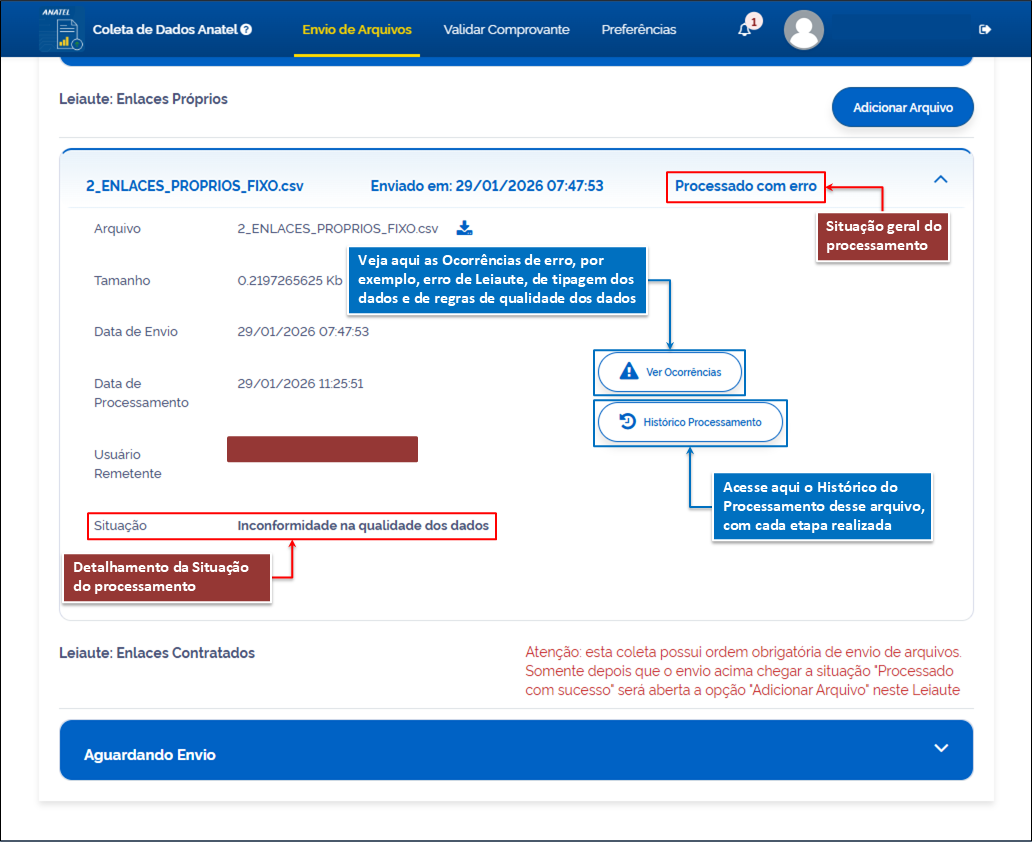Click the user avatar picture
Image resolution: width=1032 pixels, height=842 pixels.
click(804, 30)
